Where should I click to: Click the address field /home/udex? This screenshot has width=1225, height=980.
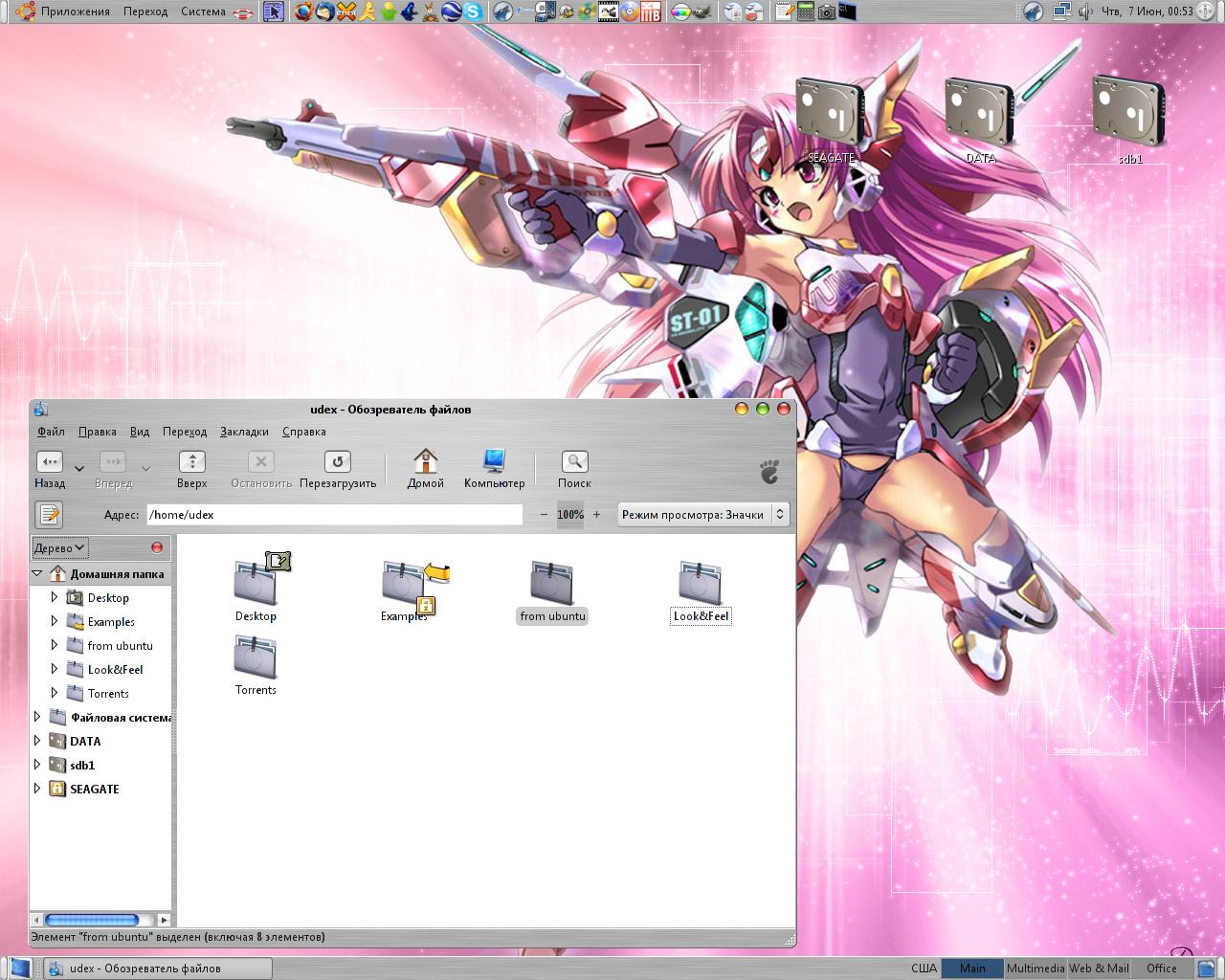tap(335, 515)
